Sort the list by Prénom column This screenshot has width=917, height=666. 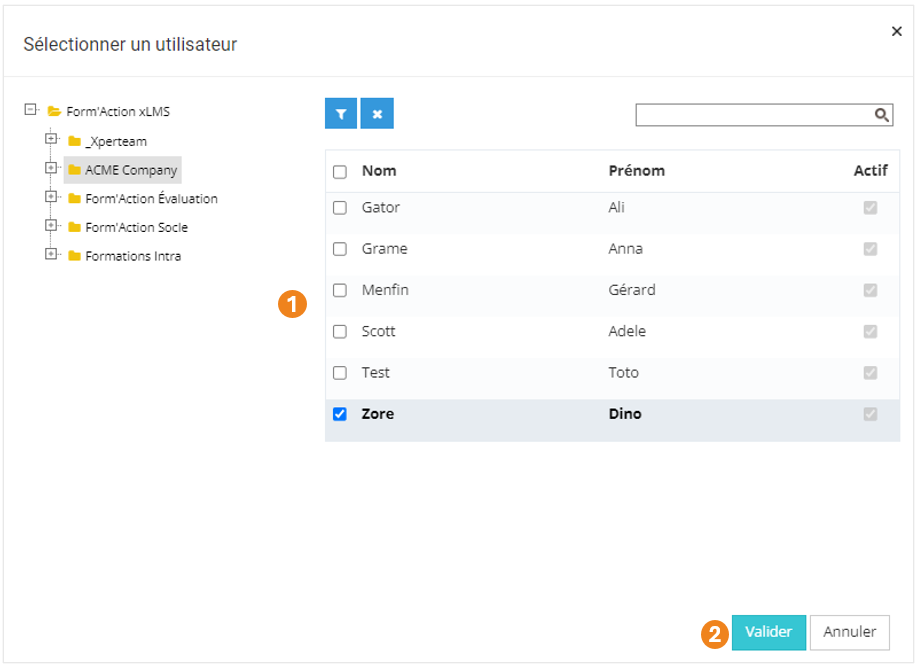(636, 171)
